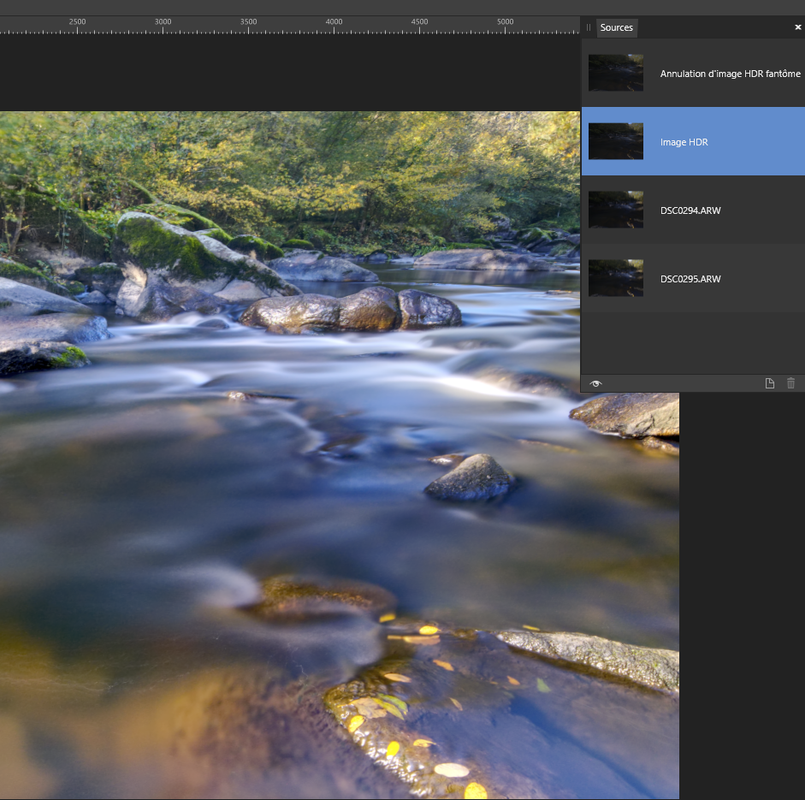This screenshot has width=805, height=800.
Task: Select the Sources tab
Action: point(616,27)
